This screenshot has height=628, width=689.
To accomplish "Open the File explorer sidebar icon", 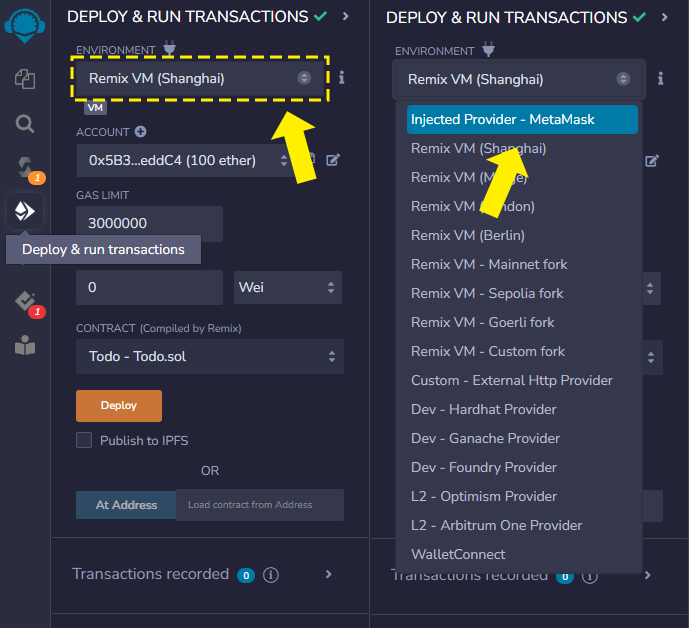I will click(x=25, y=79).
